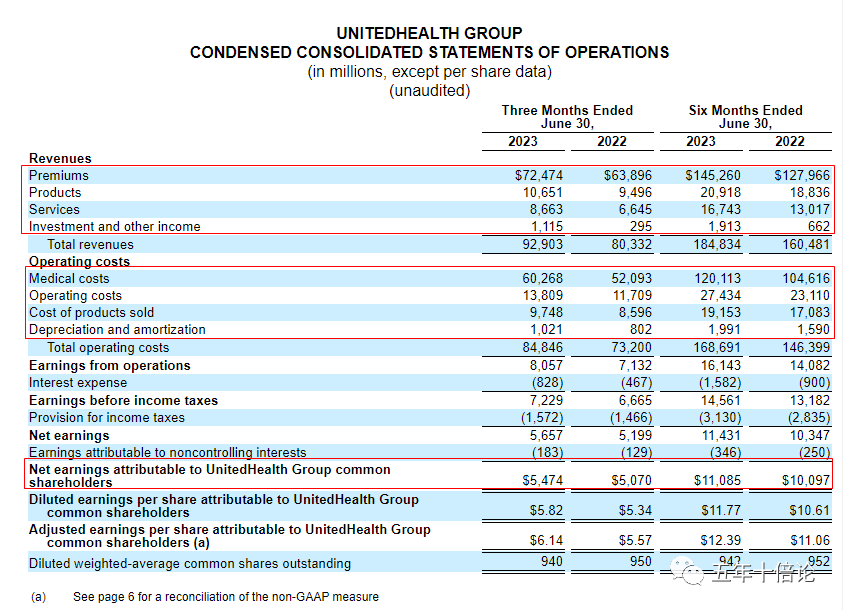The width and height of the screenshot is (843, 610).
Task: Click diluted EPS value $10.61
Action: (810, 511)
